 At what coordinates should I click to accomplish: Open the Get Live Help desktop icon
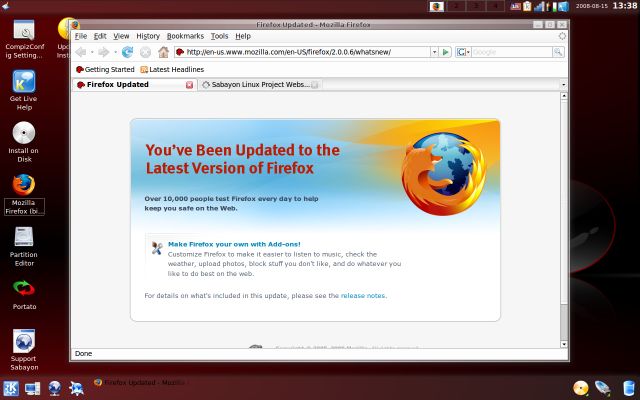[x=24, y=90]
